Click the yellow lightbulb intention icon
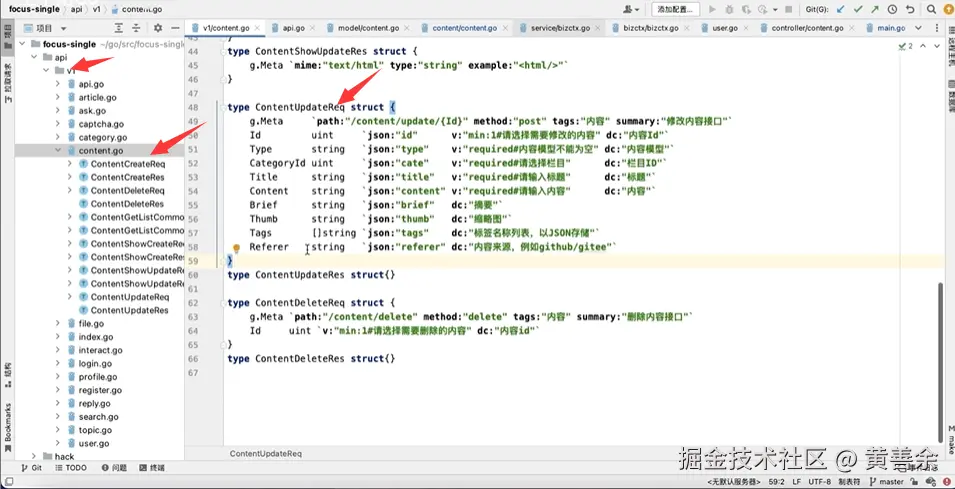Image resolution: width=955 pixels, height=489 pixels. point(237,248)
